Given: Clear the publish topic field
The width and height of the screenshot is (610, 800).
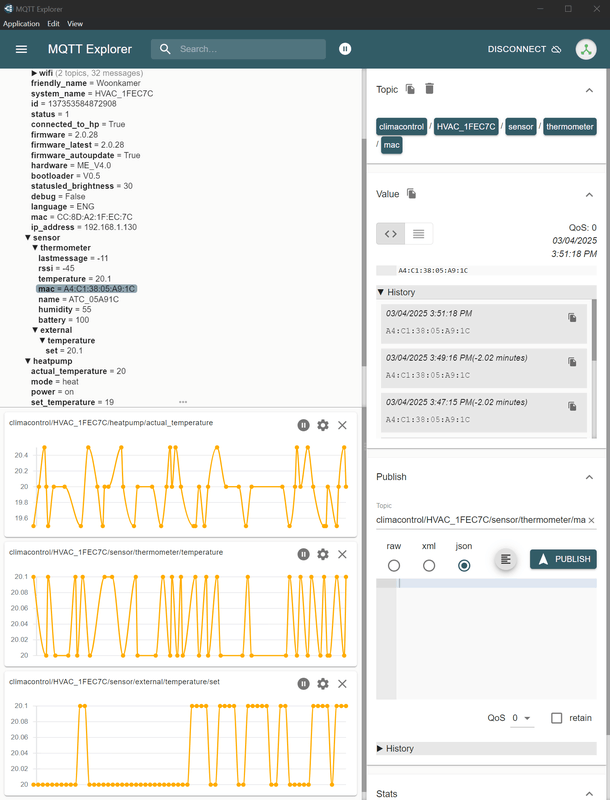Looking at the screenshot, I should [x=591, y=520].
